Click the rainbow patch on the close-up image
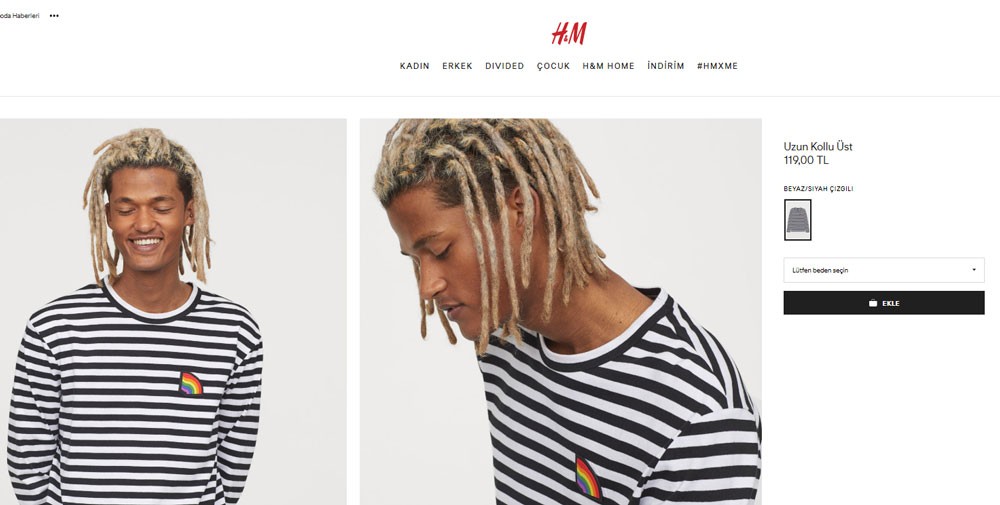Screen dimensions: 1000x505 pyautogui.click(x=587, y=477)
